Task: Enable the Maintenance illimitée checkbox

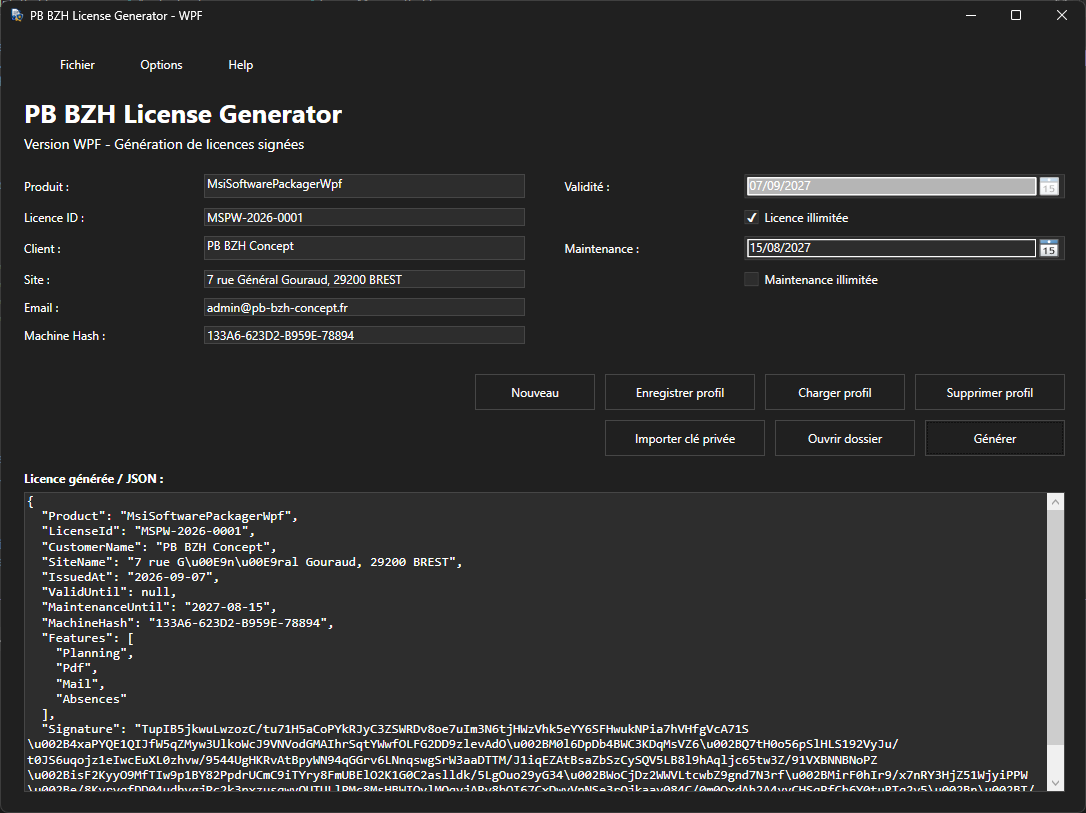Action: (751, 280)
